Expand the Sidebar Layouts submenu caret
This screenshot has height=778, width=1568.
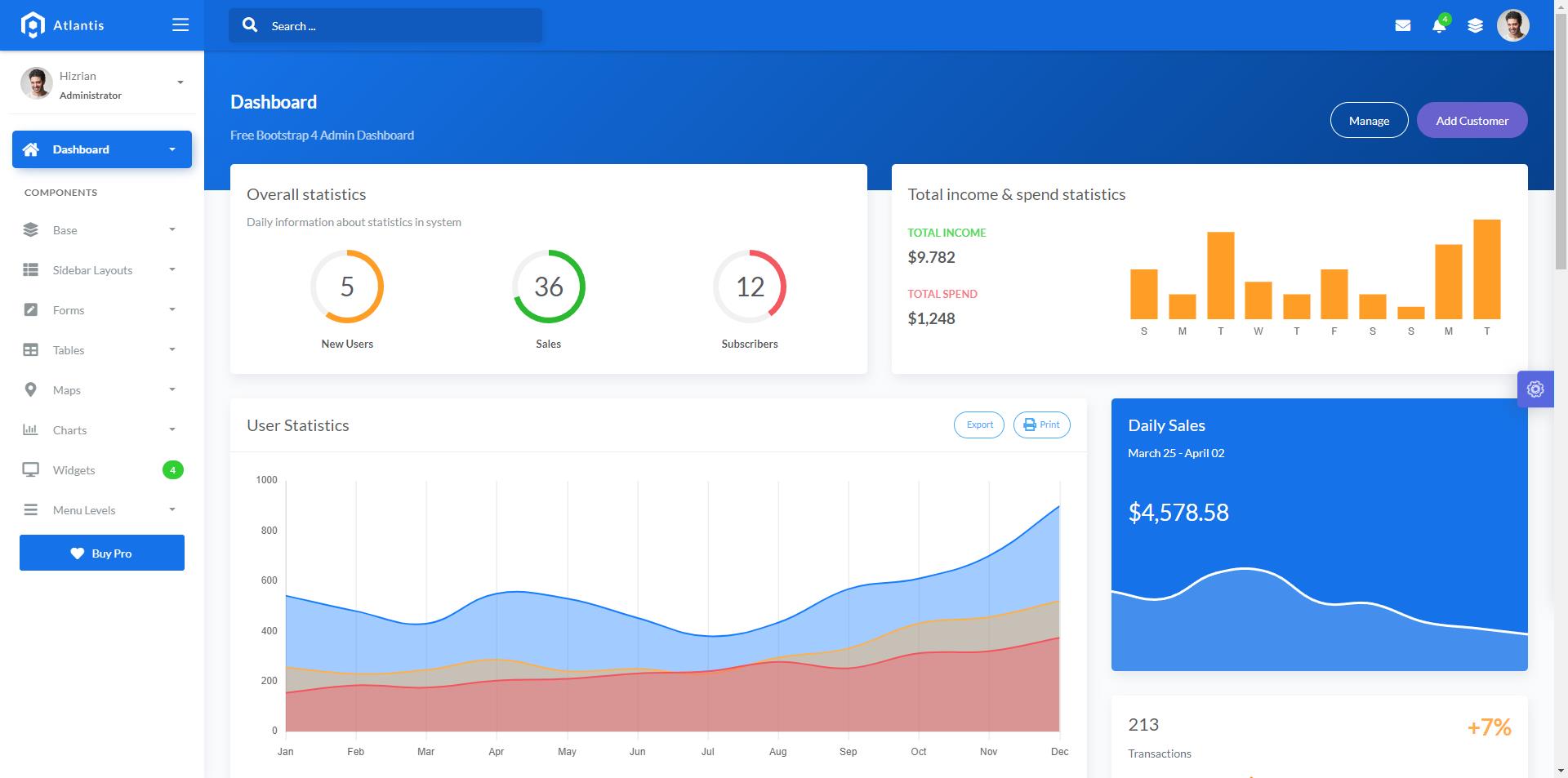coord(171,269)
